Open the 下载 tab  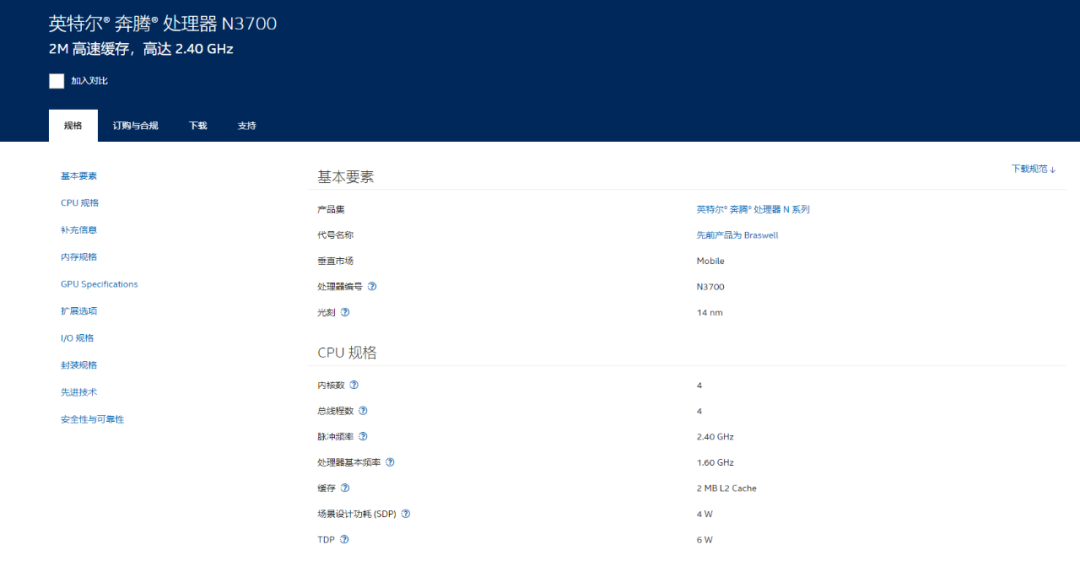pyautogui.click(x=198, y=125)
